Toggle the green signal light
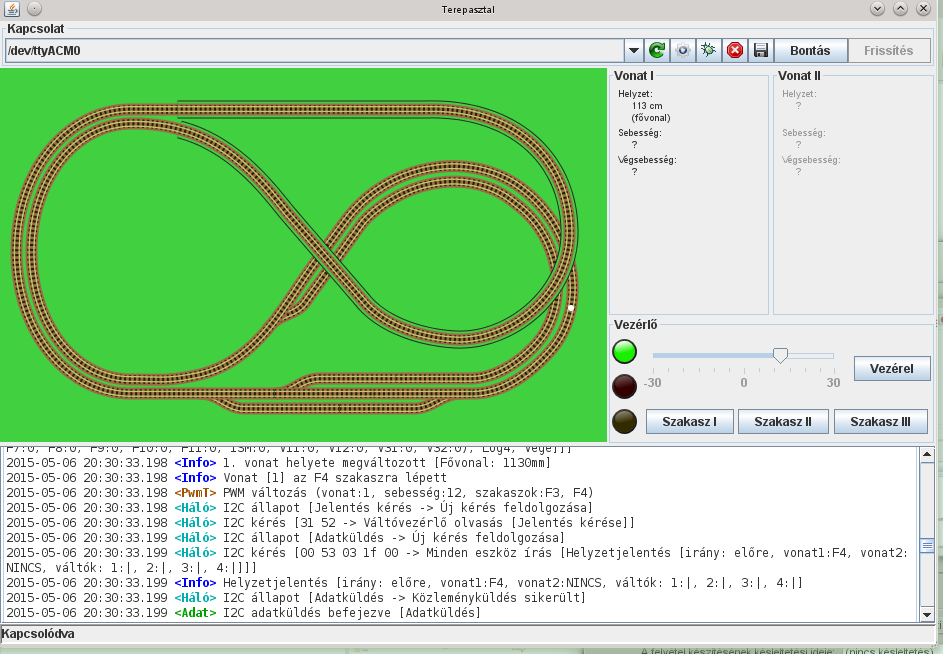The width and height of the screenshot is (943, 654). click(x=625, y=351)
